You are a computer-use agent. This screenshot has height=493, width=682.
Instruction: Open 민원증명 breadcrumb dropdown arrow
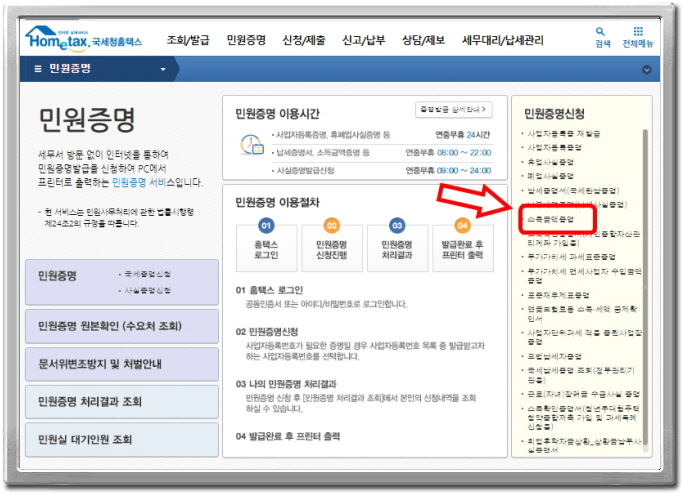(x=163, y=69)
